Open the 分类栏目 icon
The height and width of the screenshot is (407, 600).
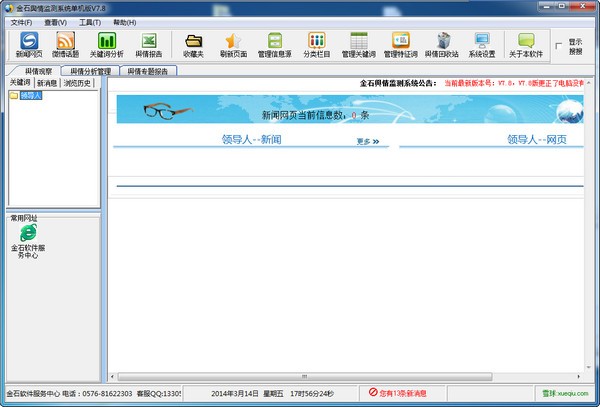pos(317,45)
